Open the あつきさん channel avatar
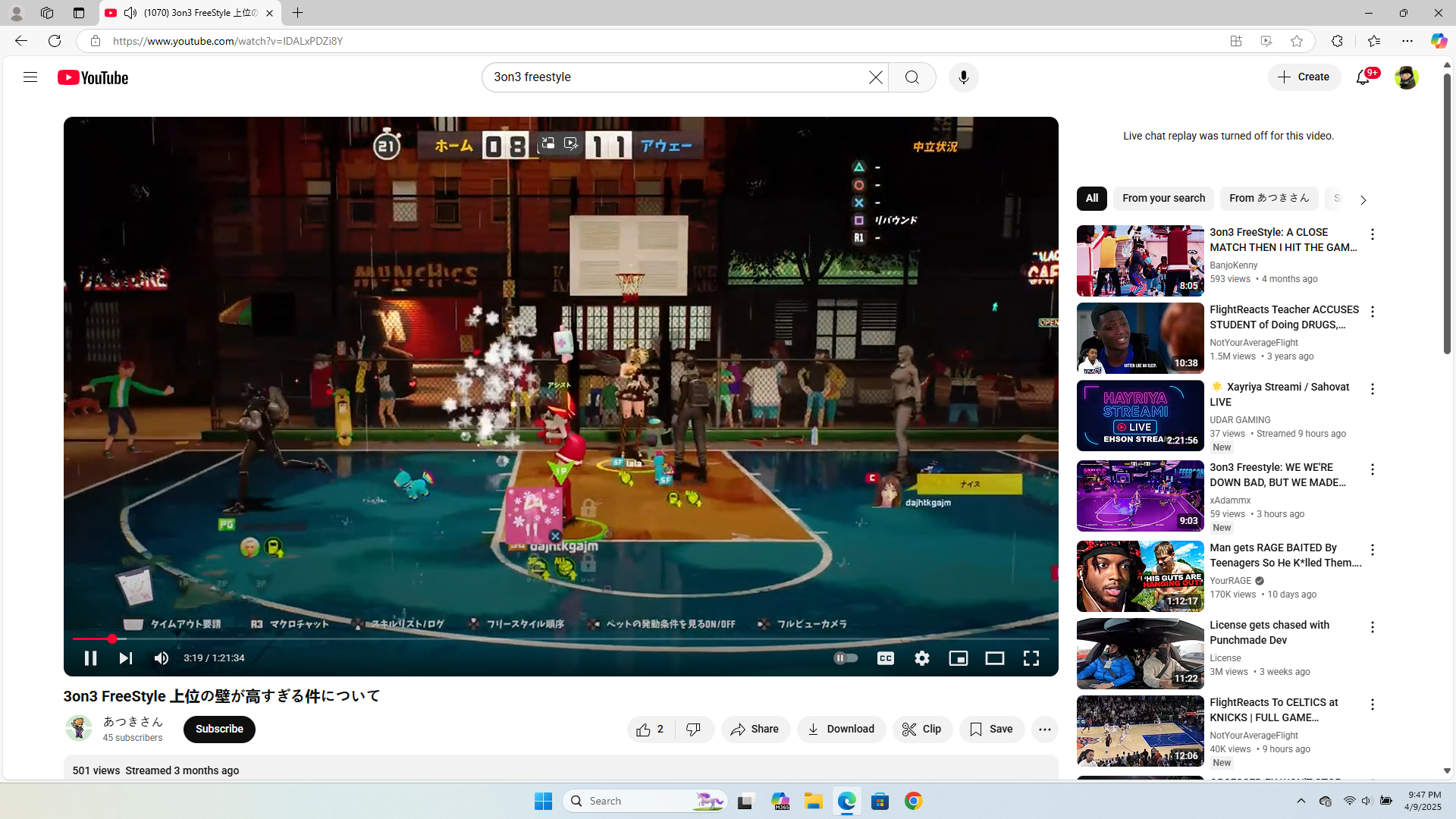 79,729
